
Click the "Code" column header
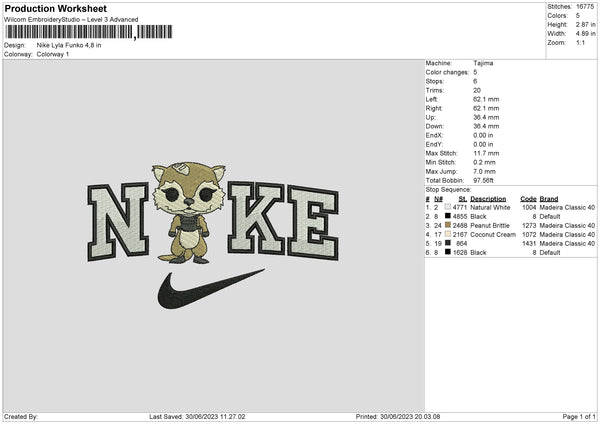pos(528,199)
